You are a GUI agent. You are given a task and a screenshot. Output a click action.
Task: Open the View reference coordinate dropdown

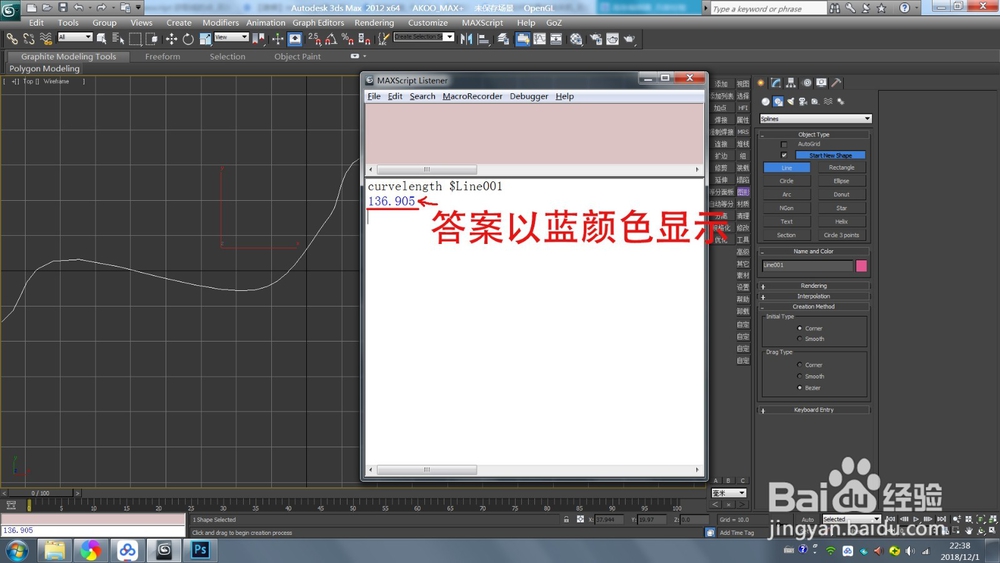(x=231, y=37)
